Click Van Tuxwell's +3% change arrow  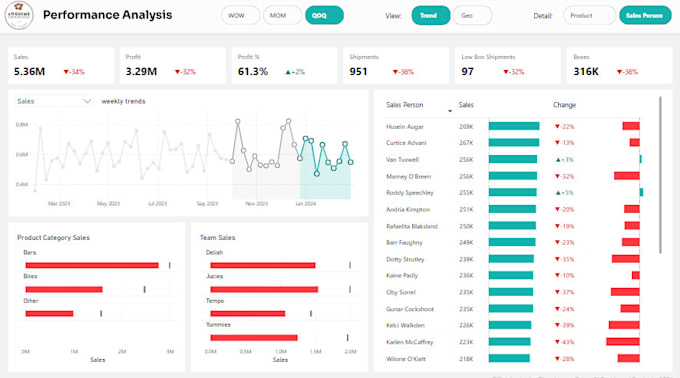pyautogui.click(x=558, y=160)
